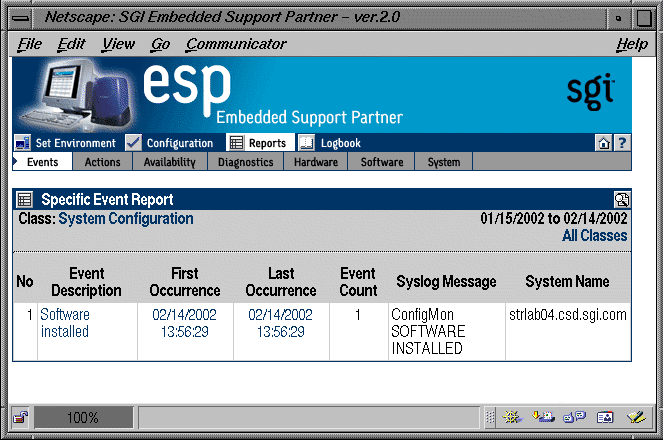Open Address Book icon in status bar

click(x=605, y=418)
